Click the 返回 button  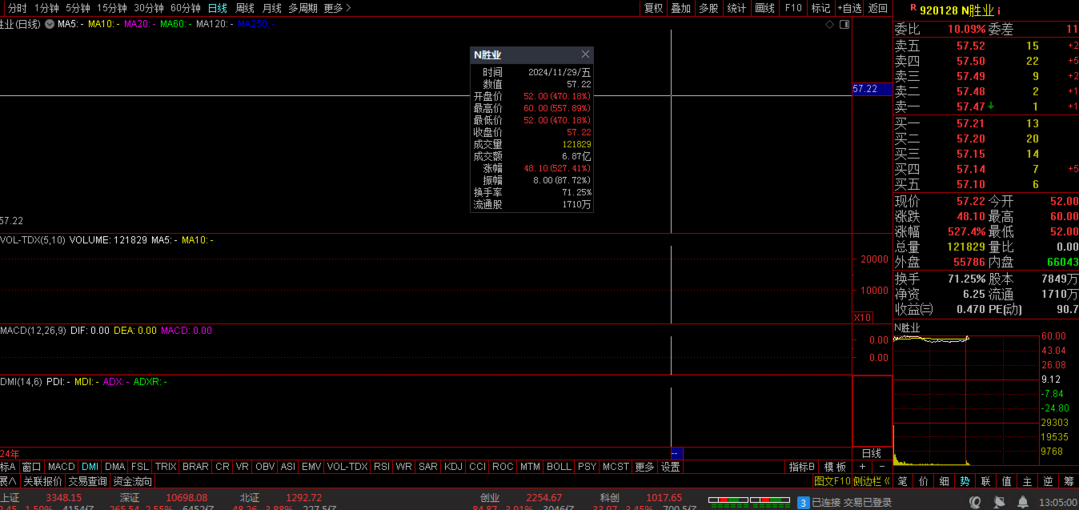pos(877,8)
